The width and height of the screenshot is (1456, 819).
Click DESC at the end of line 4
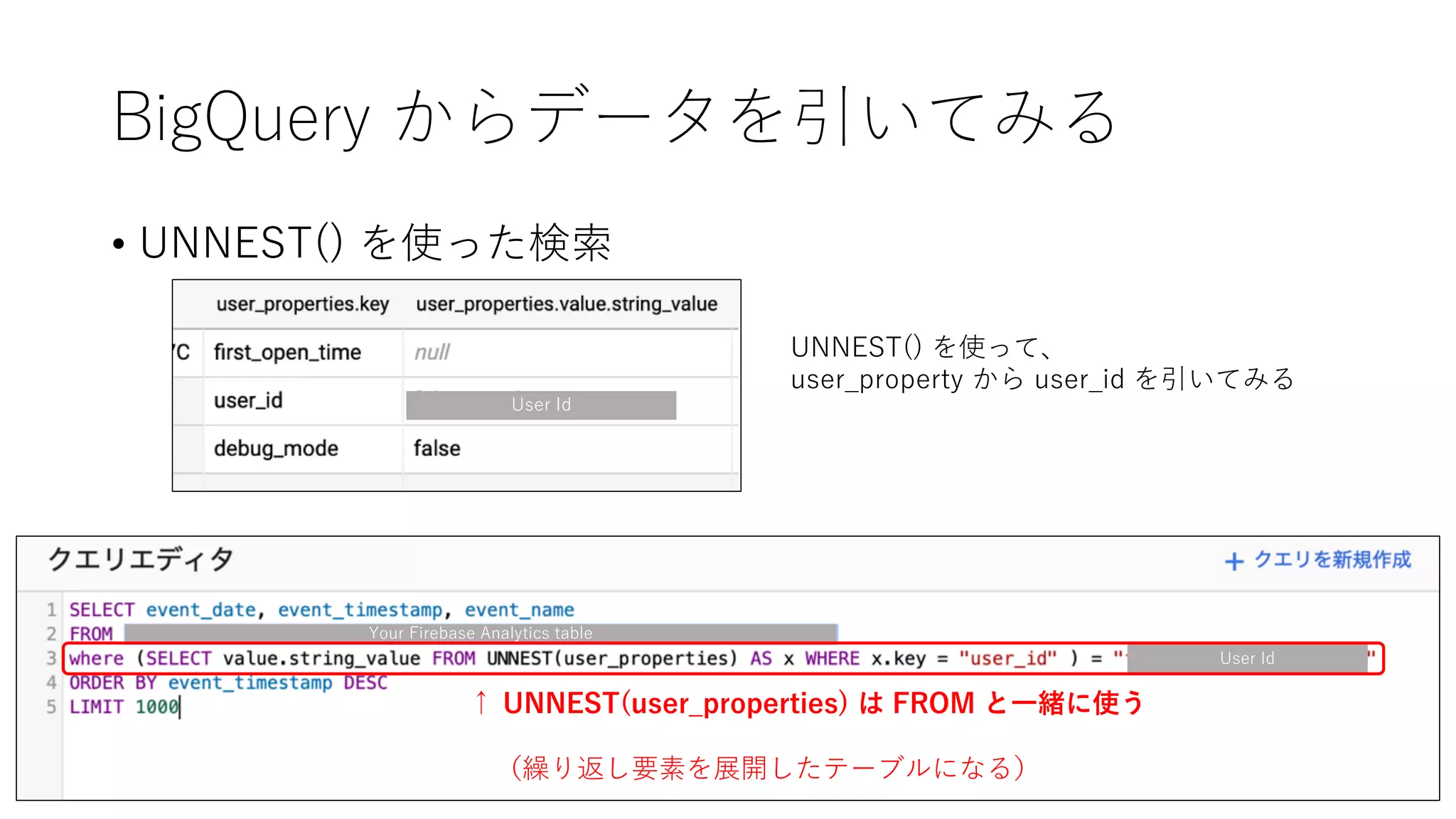[x=365, y=682]
